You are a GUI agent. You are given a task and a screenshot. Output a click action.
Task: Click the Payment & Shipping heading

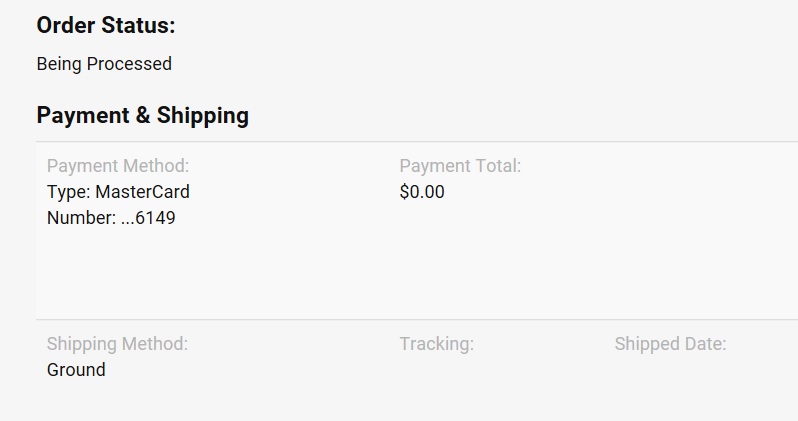coord(142,116)
